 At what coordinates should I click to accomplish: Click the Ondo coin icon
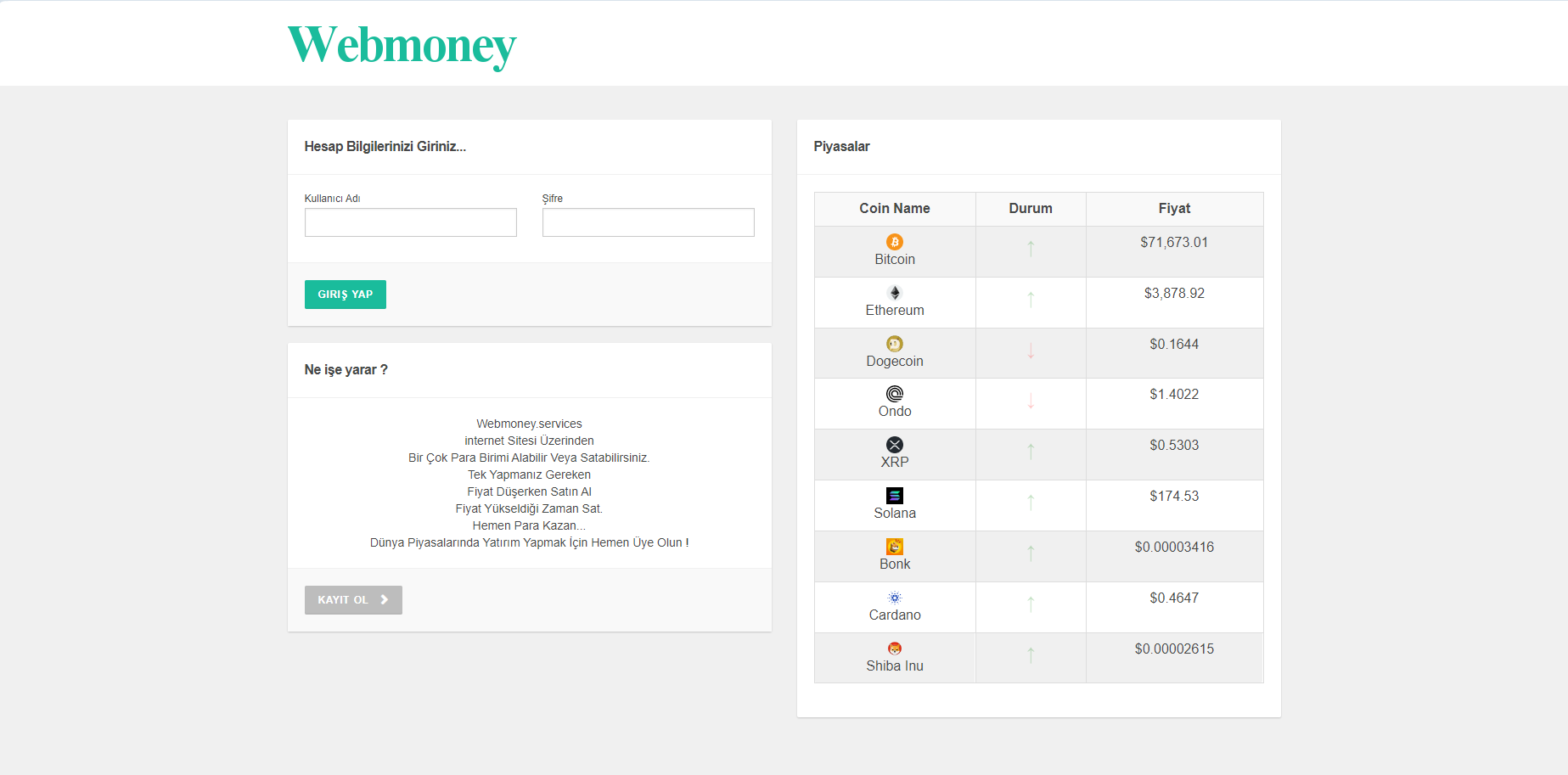click(x=895, y=394)
